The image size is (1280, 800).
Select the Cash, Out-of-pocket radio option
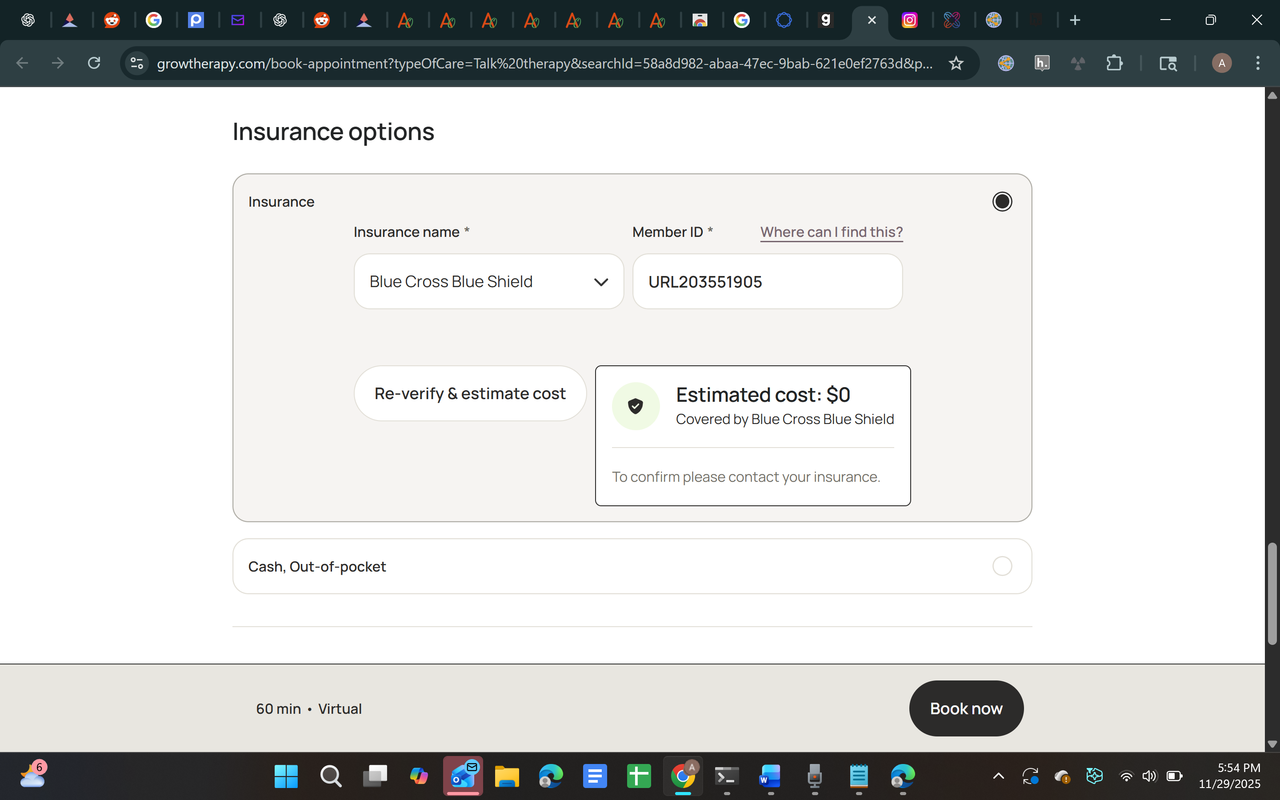1002,566
